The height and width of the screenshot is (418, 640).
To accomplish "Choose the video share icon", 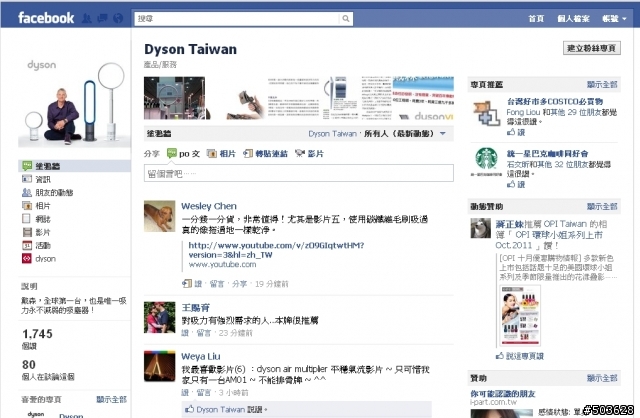I will [x=300, y=153].
